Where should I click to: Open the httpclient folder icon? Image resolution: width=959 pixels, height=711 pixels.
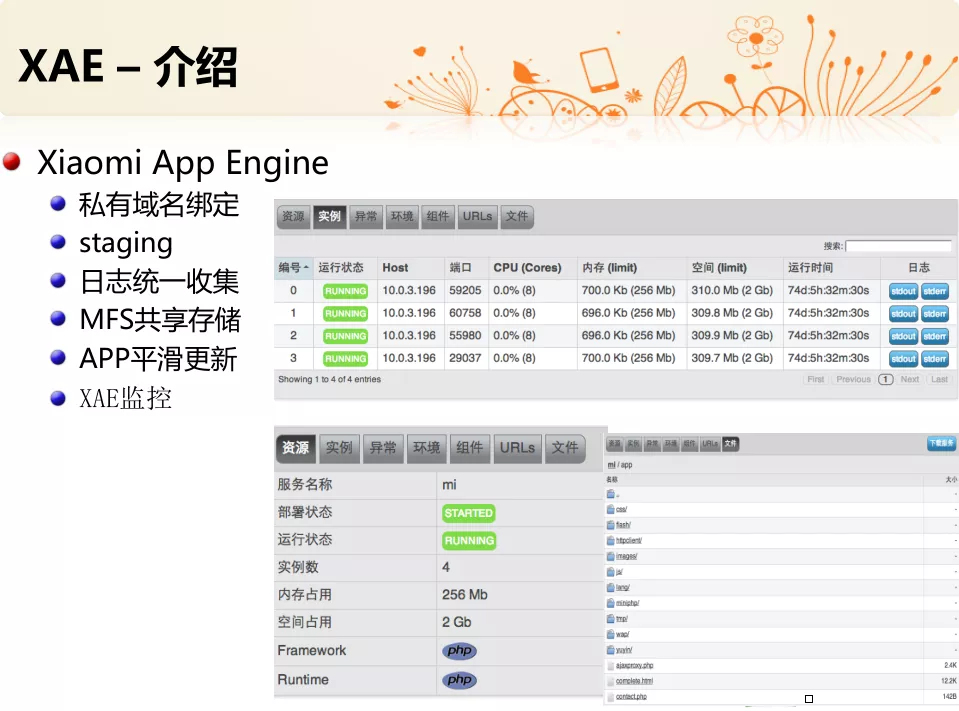(x=610, y=540)
